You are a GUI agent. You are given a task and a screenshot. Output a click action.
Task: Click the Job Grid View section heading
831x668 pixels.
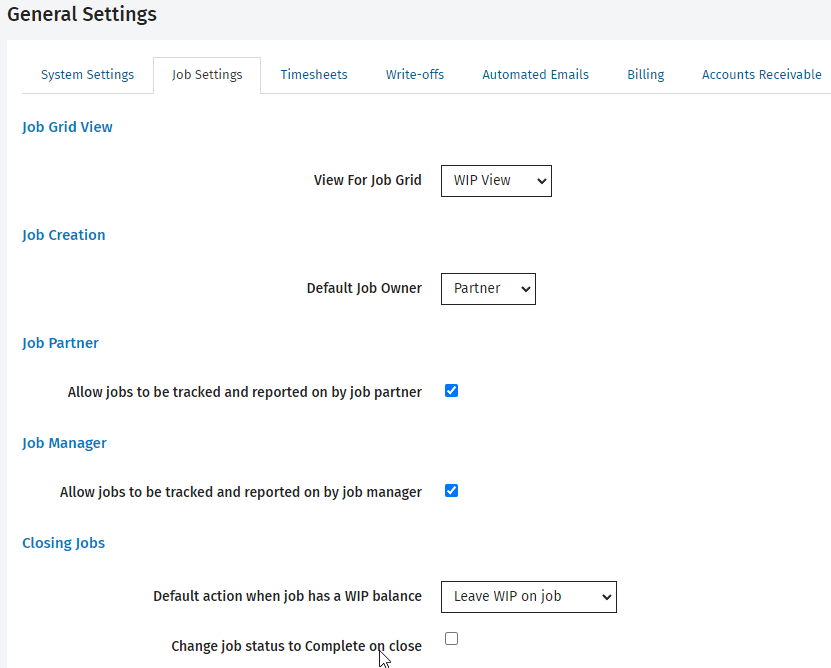click(x=67, y=127)
